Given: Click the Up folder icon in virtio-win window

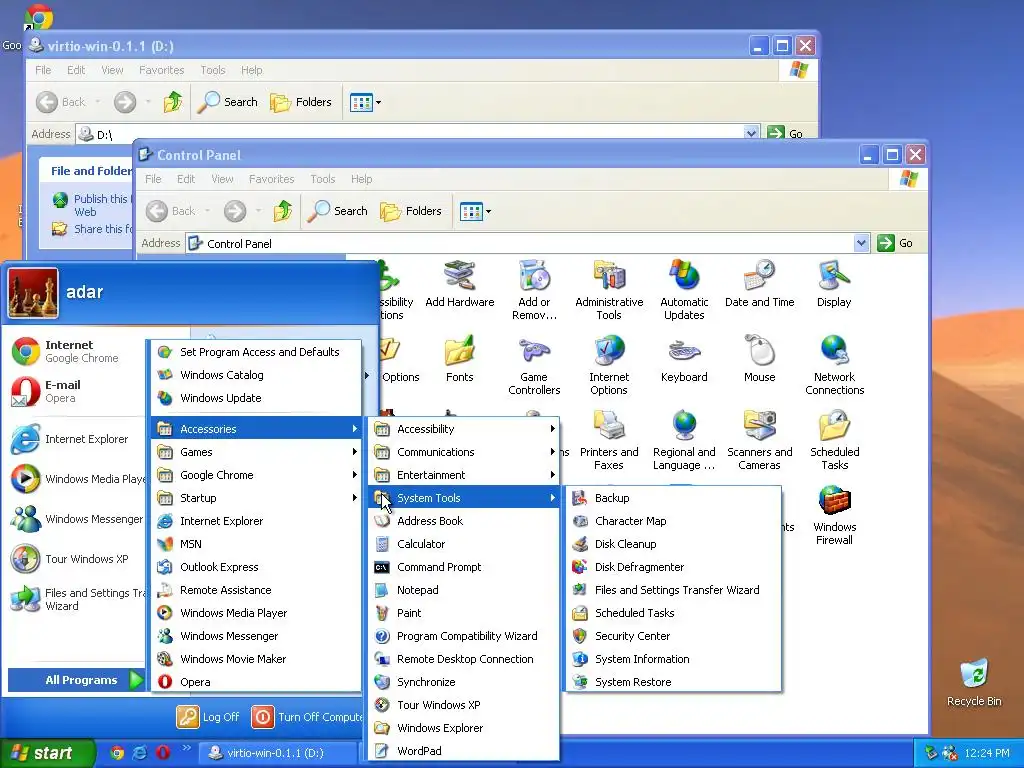Looking at the screenshot, I should (x=173, y=102).
